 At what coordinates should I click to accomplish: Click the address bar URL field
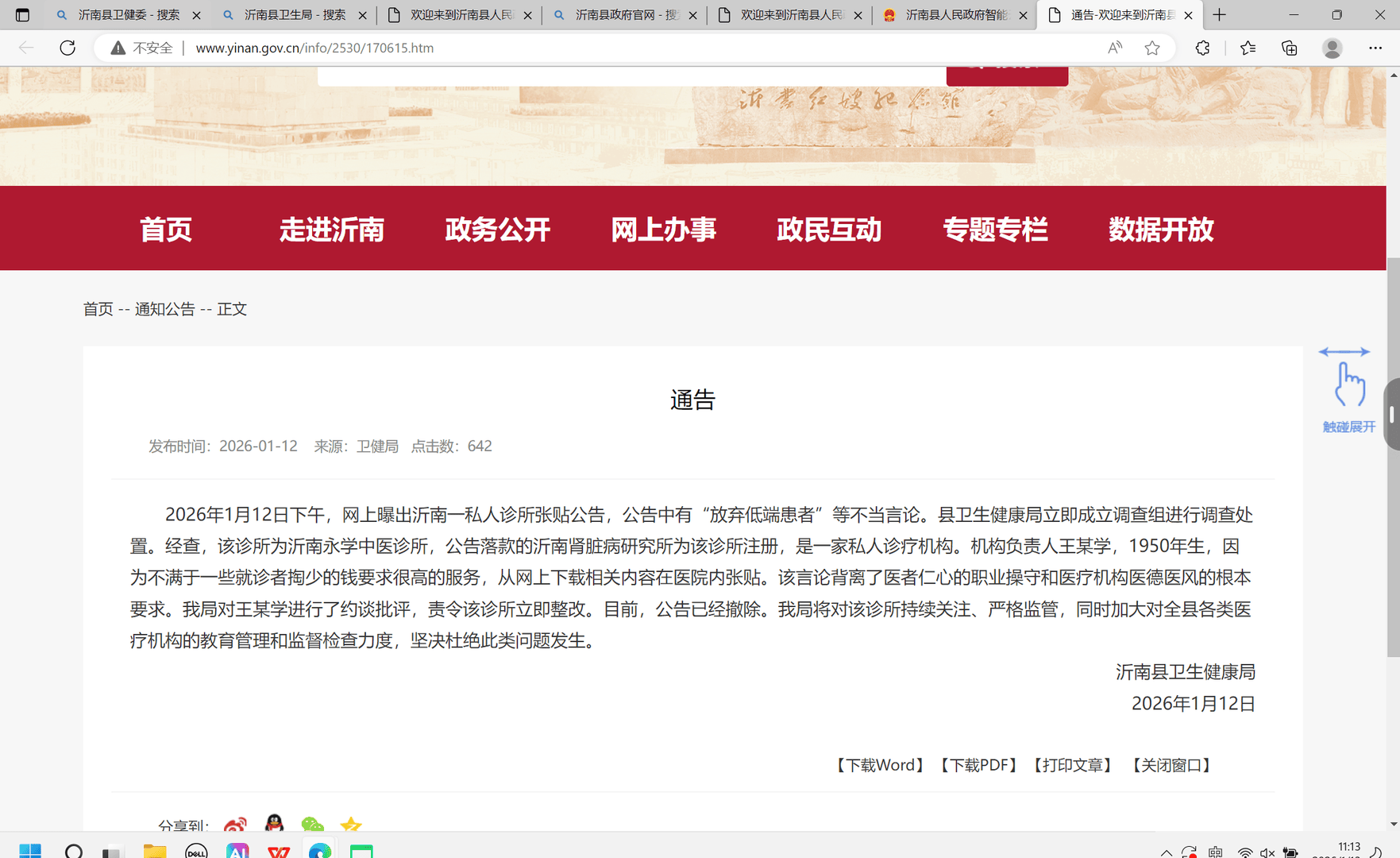pos(556,48)
